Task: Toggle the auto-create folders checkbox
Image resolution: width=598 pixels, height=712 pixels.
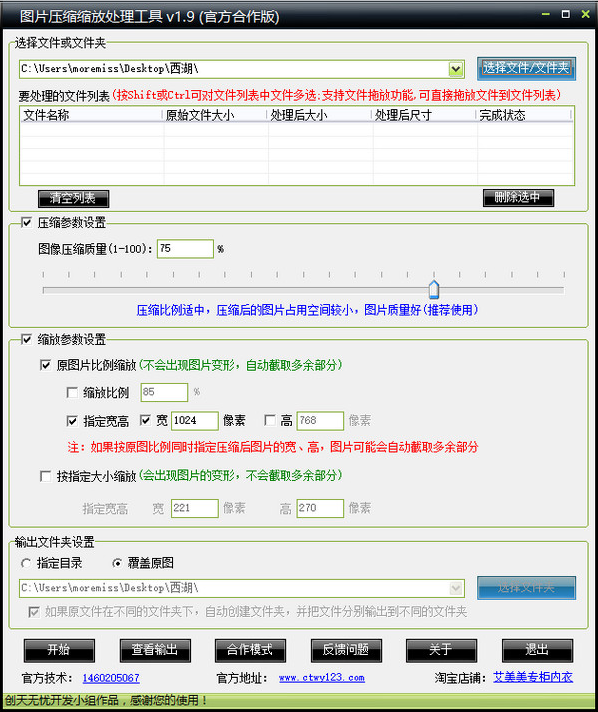Action: click(x=34, y=612)
